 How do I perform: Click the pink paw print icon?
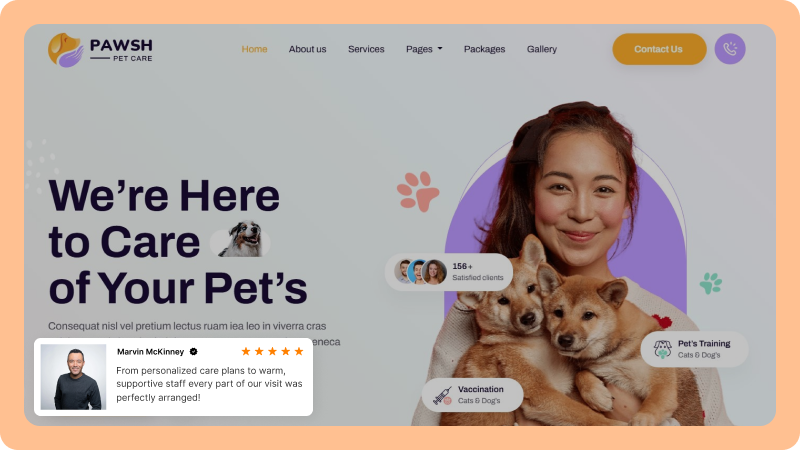click(x=418, y=191)
